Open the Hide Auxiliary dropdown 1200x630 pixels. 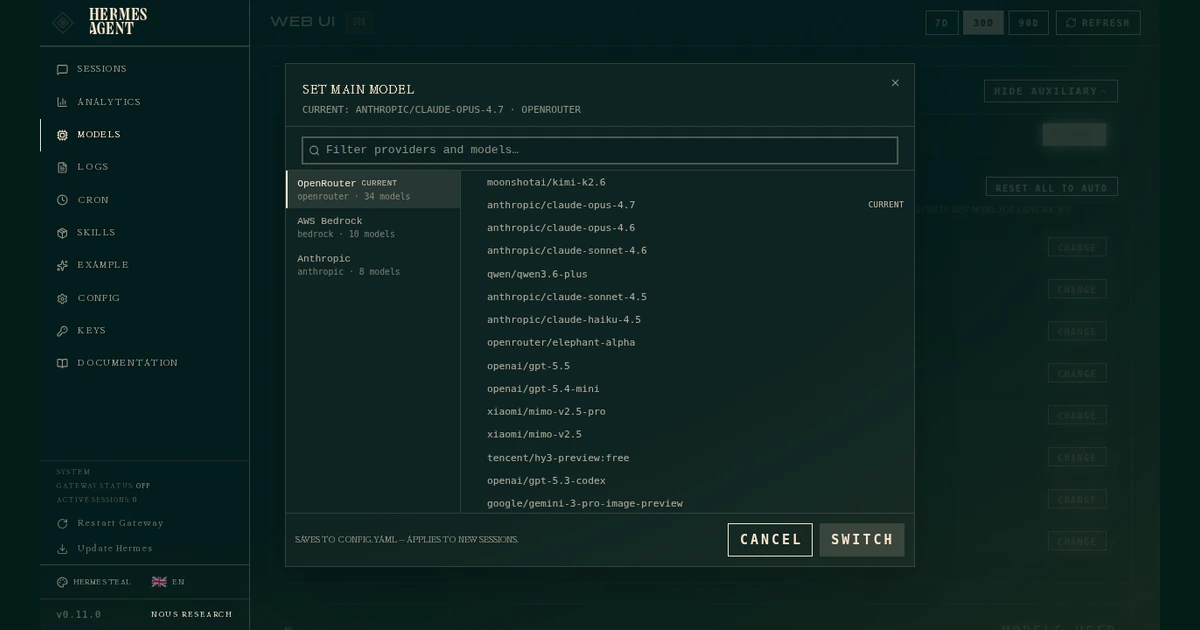pyautogui.click(x=1051, y=91)
